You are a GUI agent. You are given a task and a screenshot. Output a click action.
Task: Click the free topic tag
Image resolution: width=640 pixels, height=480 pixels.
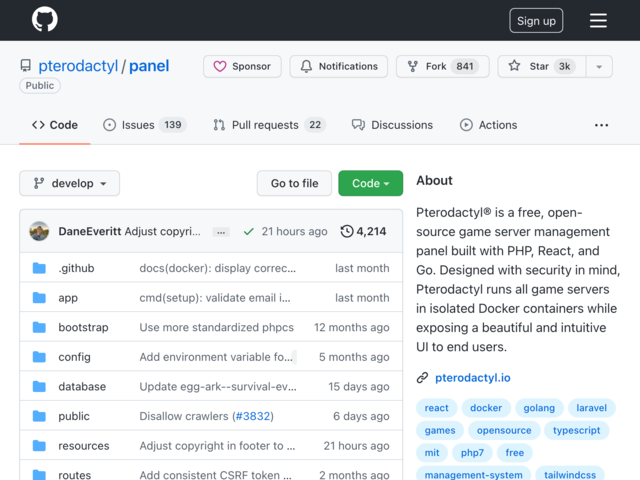tap(514, 453)
